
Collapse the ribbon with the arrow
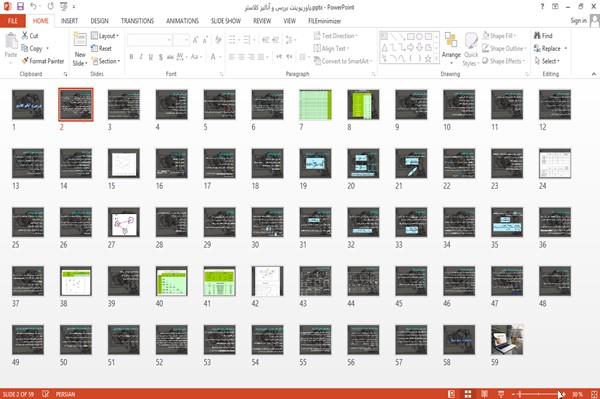click(x=593, y=74)
